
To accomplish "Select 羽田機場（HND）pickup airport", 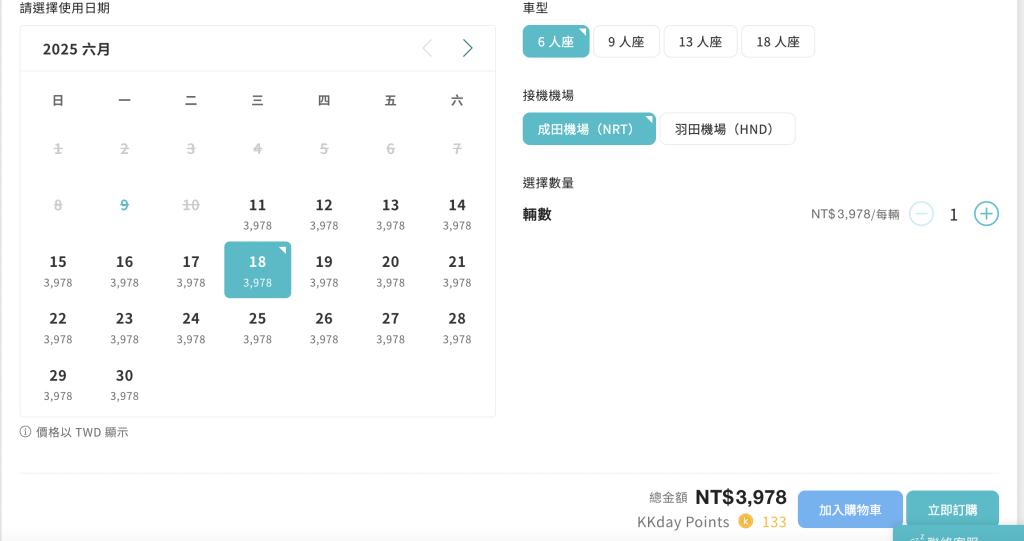I will coord(728,129).
